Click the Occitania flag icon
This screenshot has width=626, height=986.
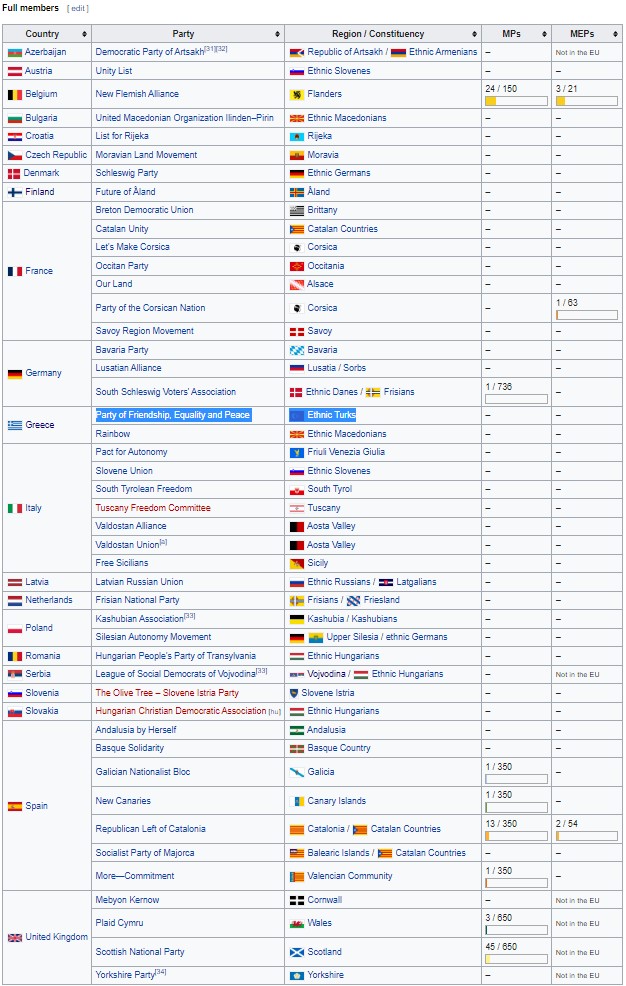pos(297,267)
